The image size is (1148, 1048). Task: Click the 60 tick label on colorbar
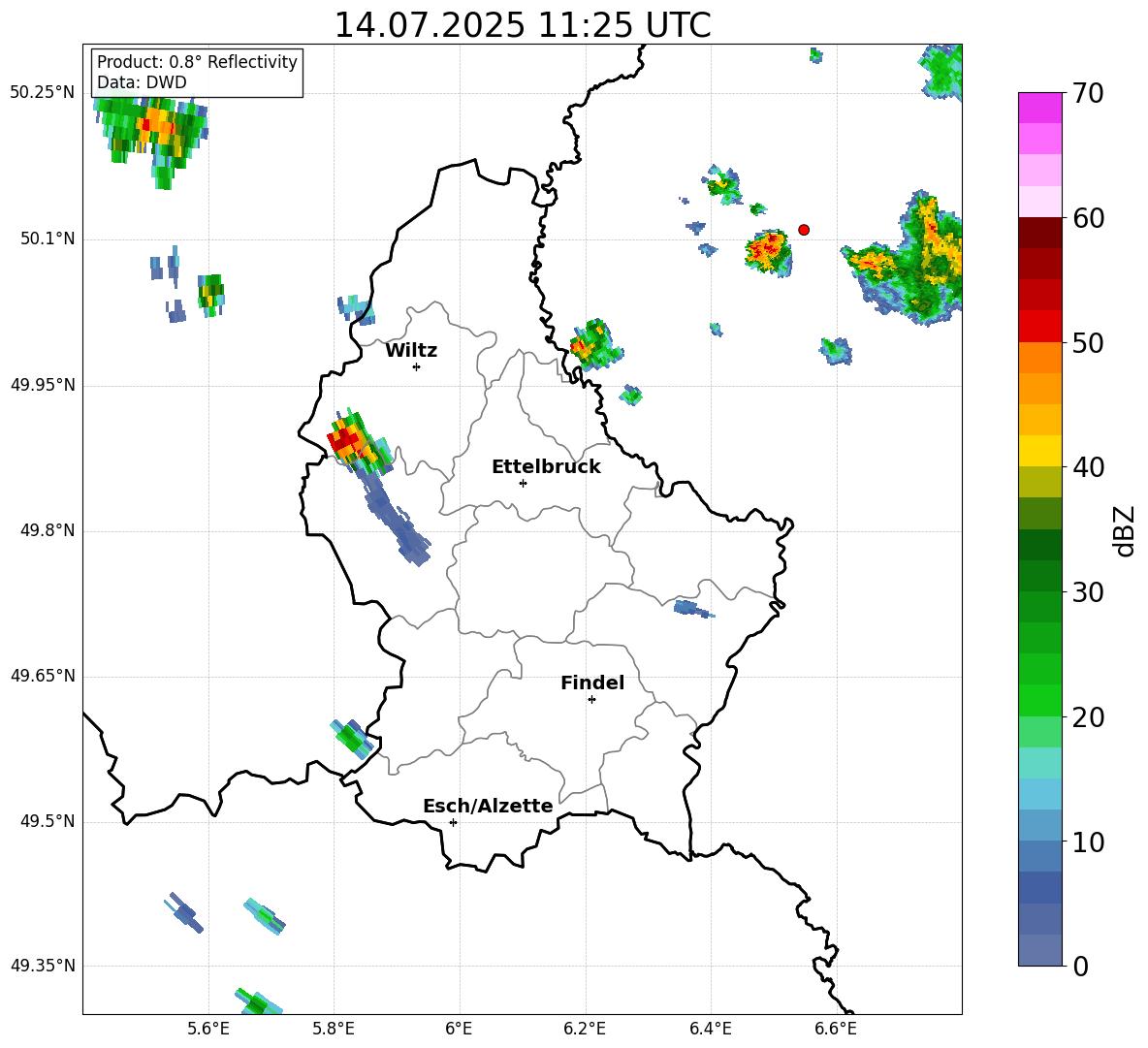coord(1088,217)
